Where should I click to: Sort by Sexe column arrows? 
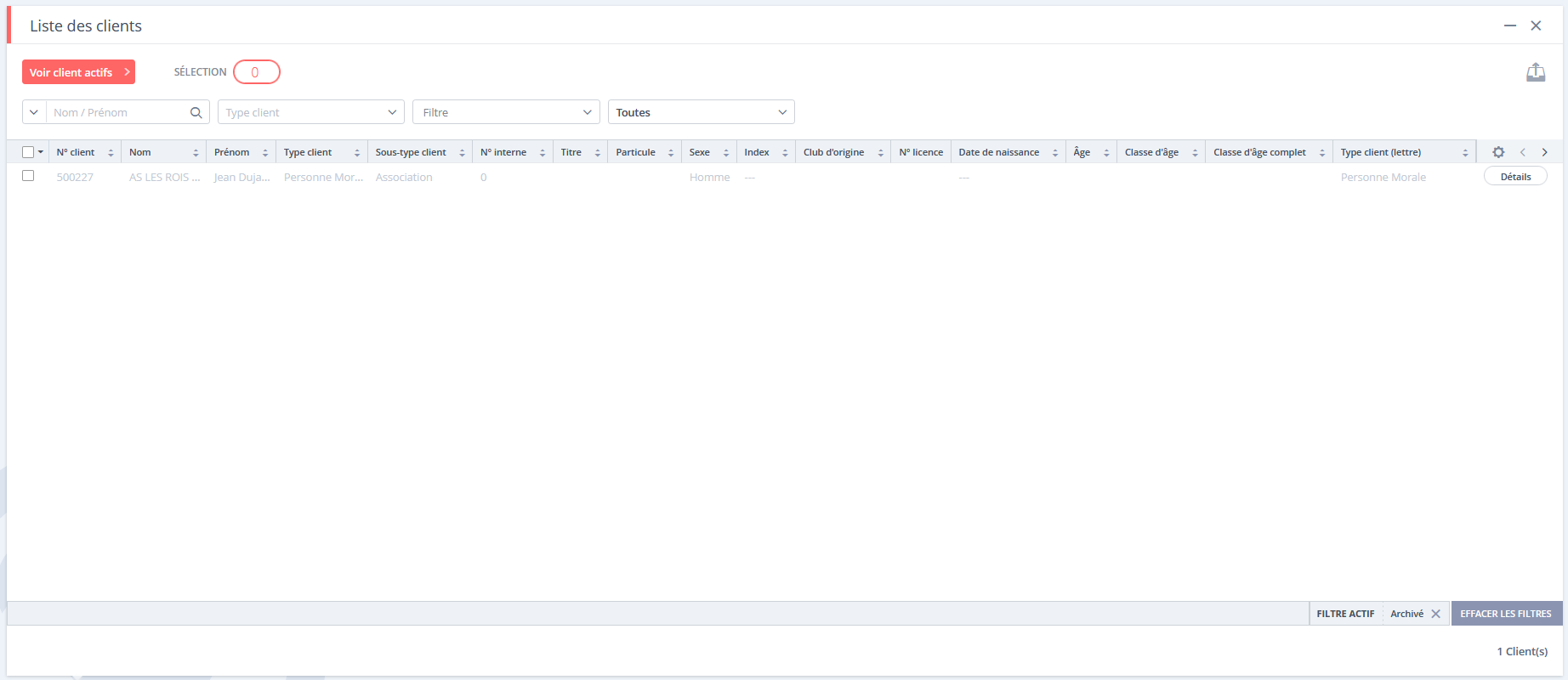click(726, 153)
